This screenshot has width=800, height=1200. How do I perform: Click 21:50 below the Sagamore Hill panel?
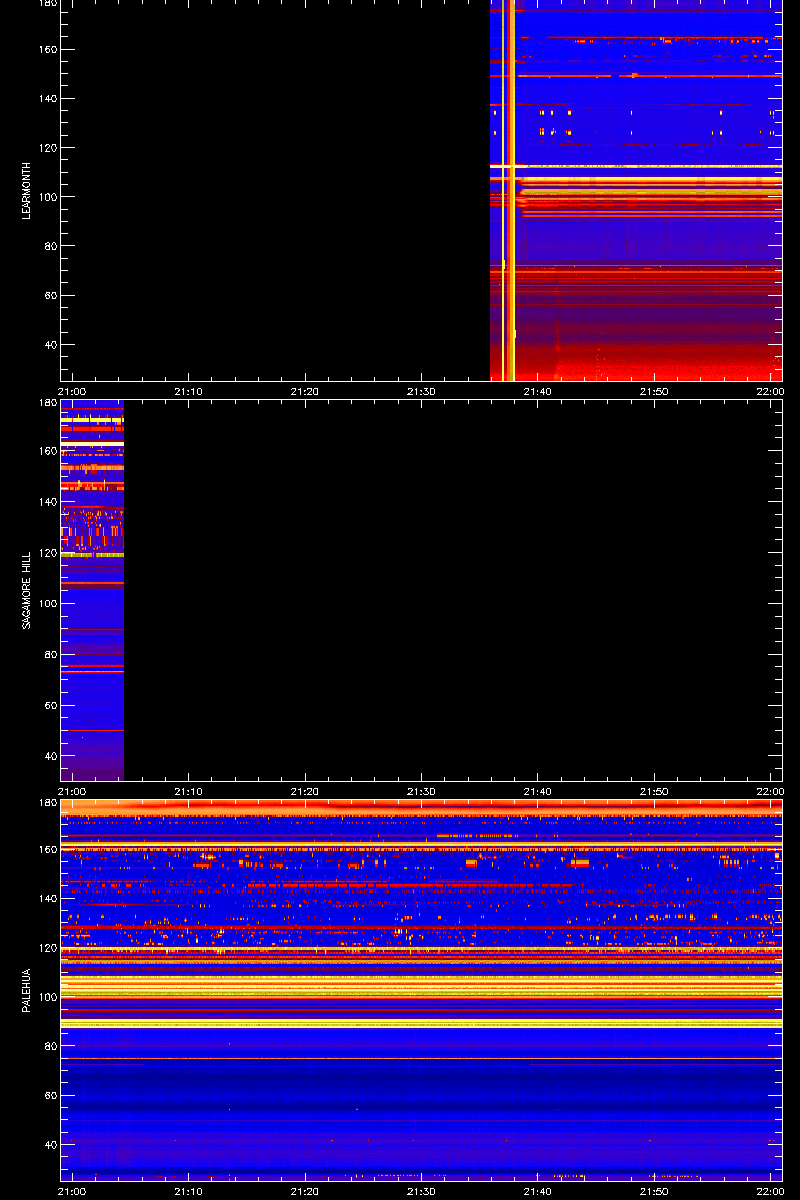coord(654,791)
